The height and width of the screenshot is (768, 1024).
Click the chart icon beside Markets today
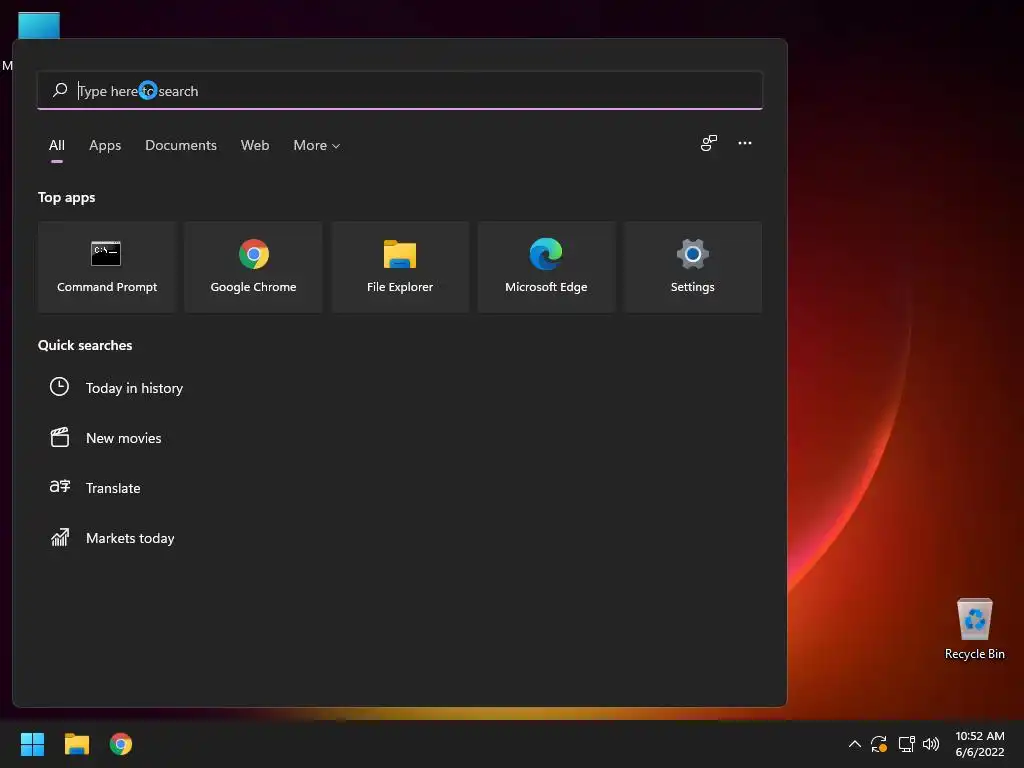[59, 537]
